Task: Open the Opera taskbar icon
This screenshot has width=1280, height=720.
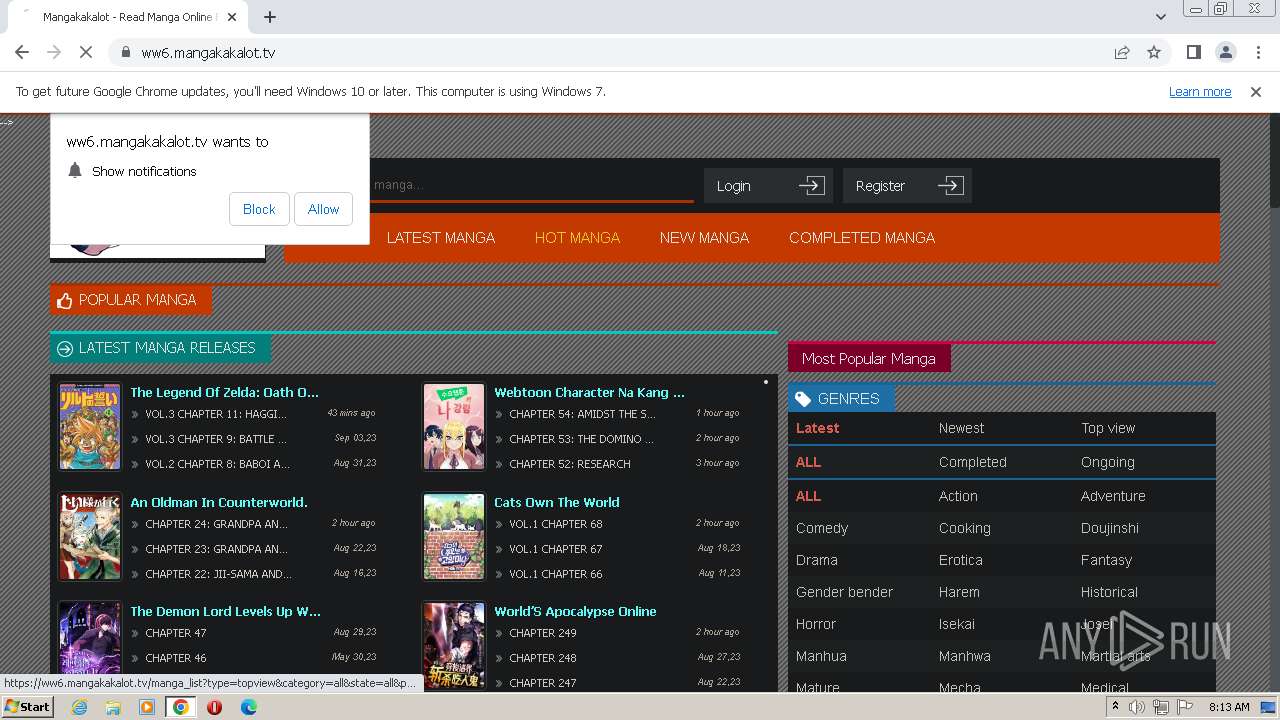Action: coord(214,707)
